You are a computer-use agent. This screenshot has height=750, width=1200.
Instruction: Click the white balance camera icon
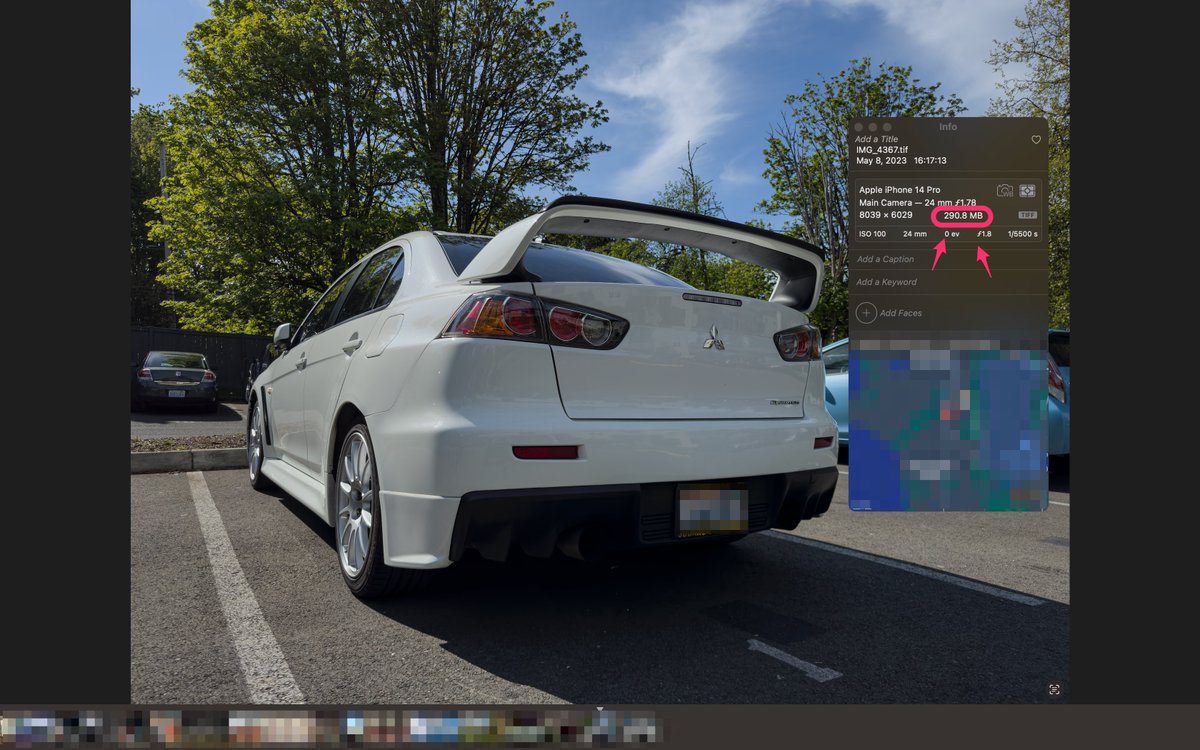point(1005,190)
